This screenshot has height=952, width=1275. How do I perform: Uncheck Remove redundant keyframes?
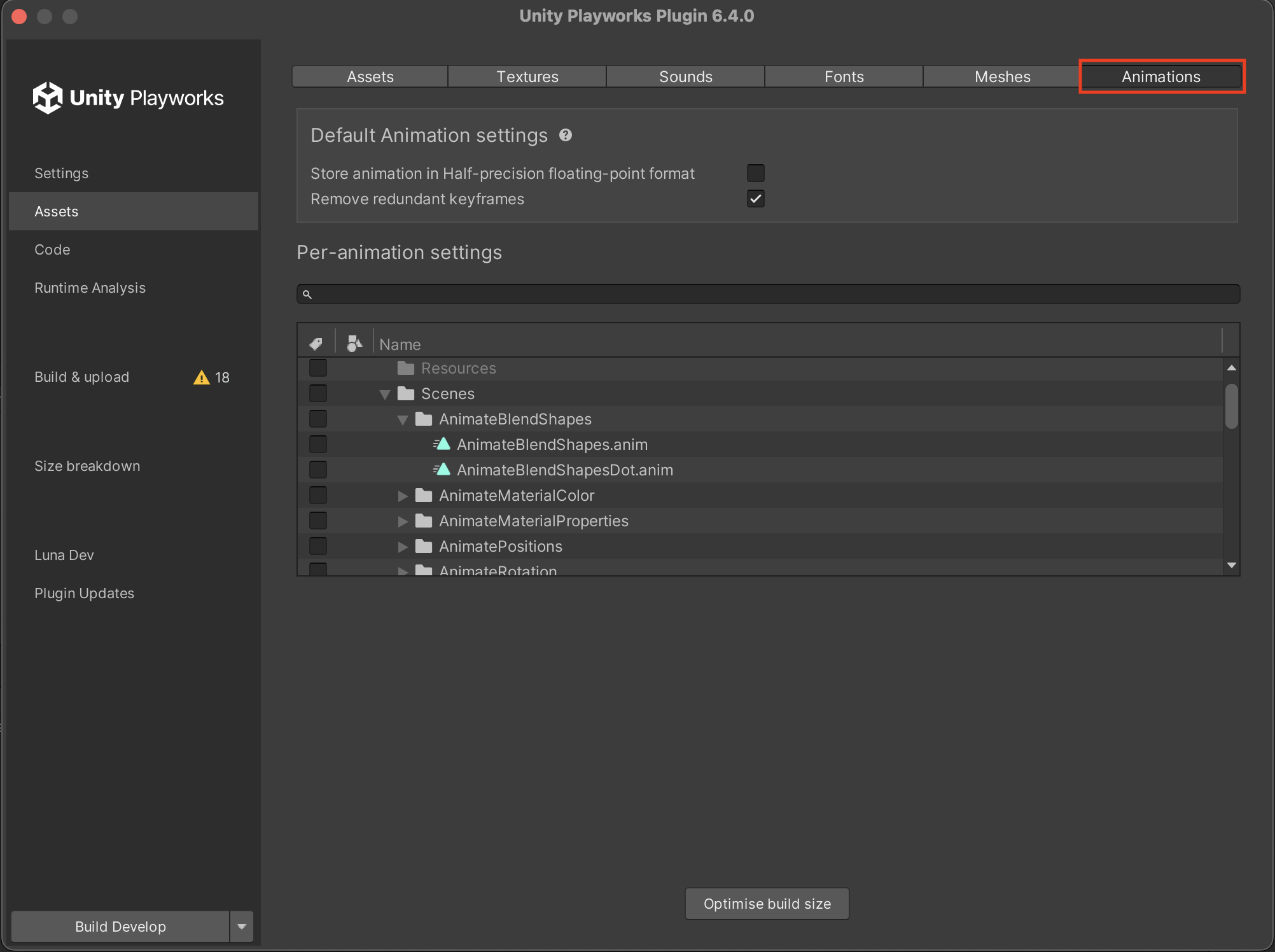coord(756,199)
